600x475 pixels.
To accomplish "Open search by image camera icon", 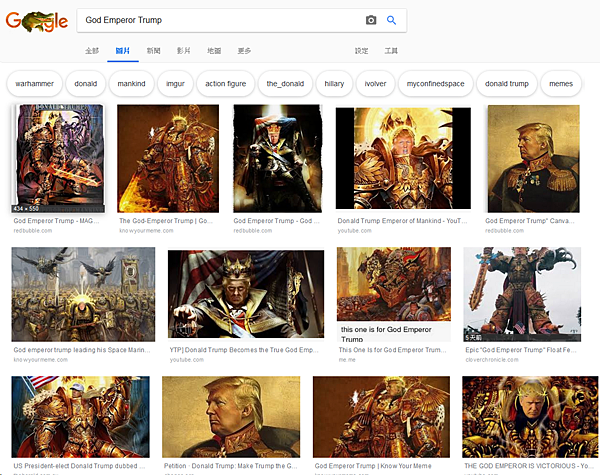I will coord(371,20).
